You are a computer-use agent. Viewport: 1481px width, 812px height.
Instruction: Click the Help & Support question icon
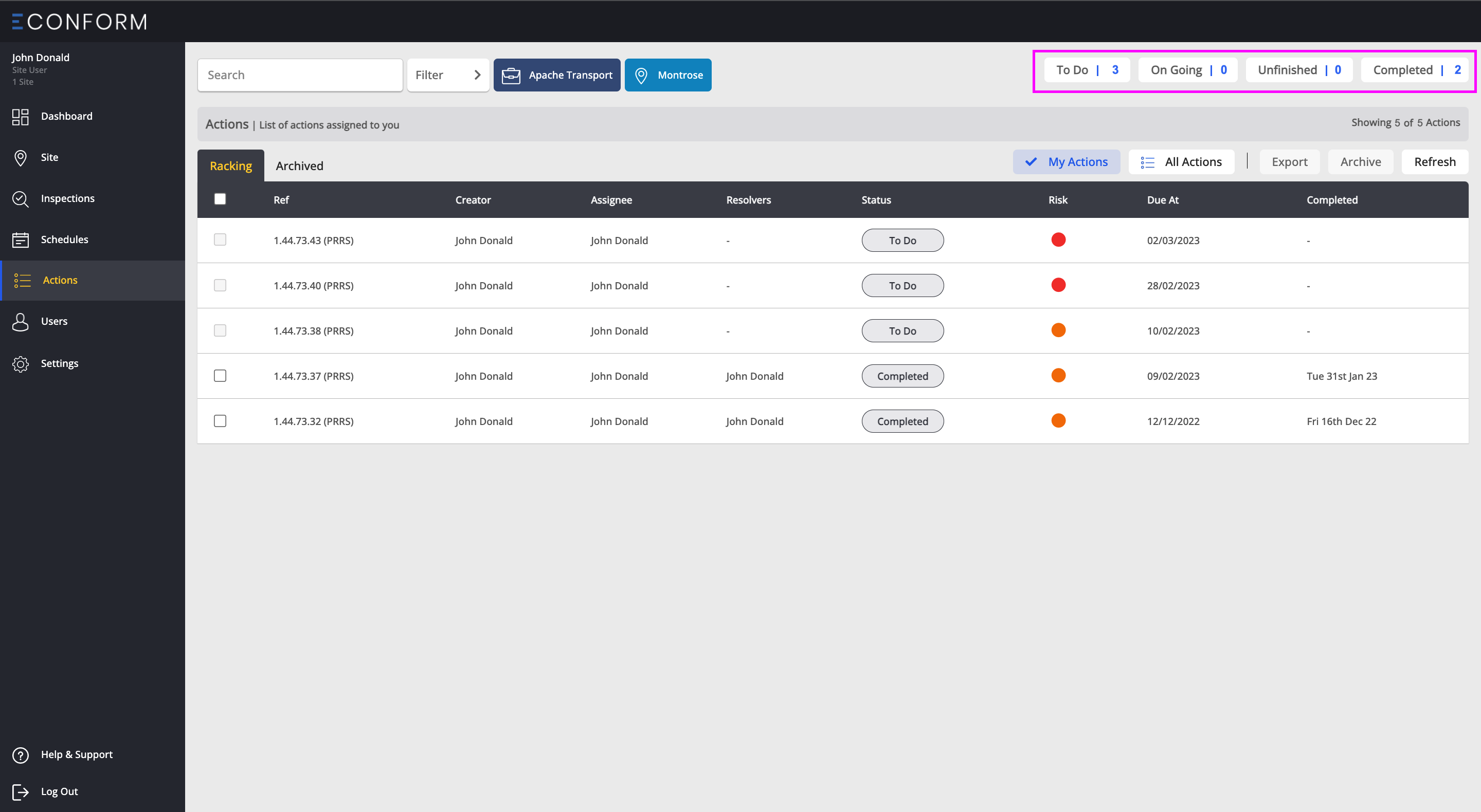20,754
